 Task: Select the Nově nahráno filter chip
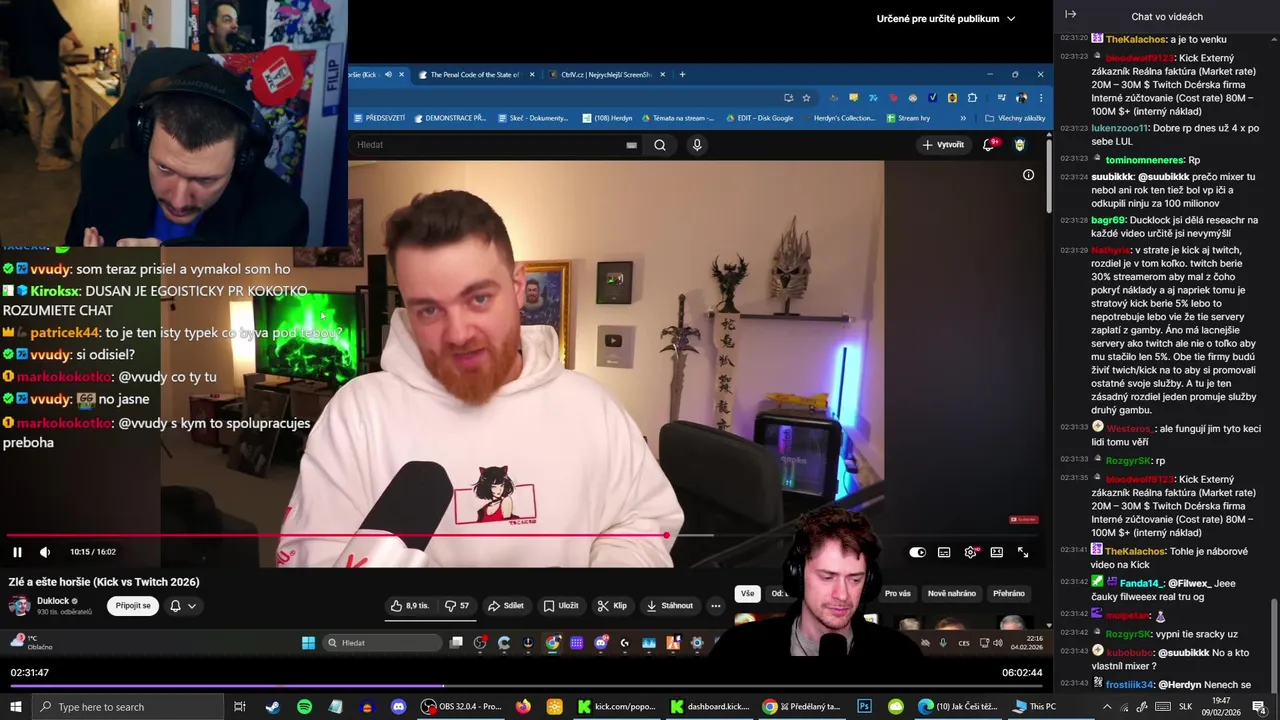(x=952, y=593)
